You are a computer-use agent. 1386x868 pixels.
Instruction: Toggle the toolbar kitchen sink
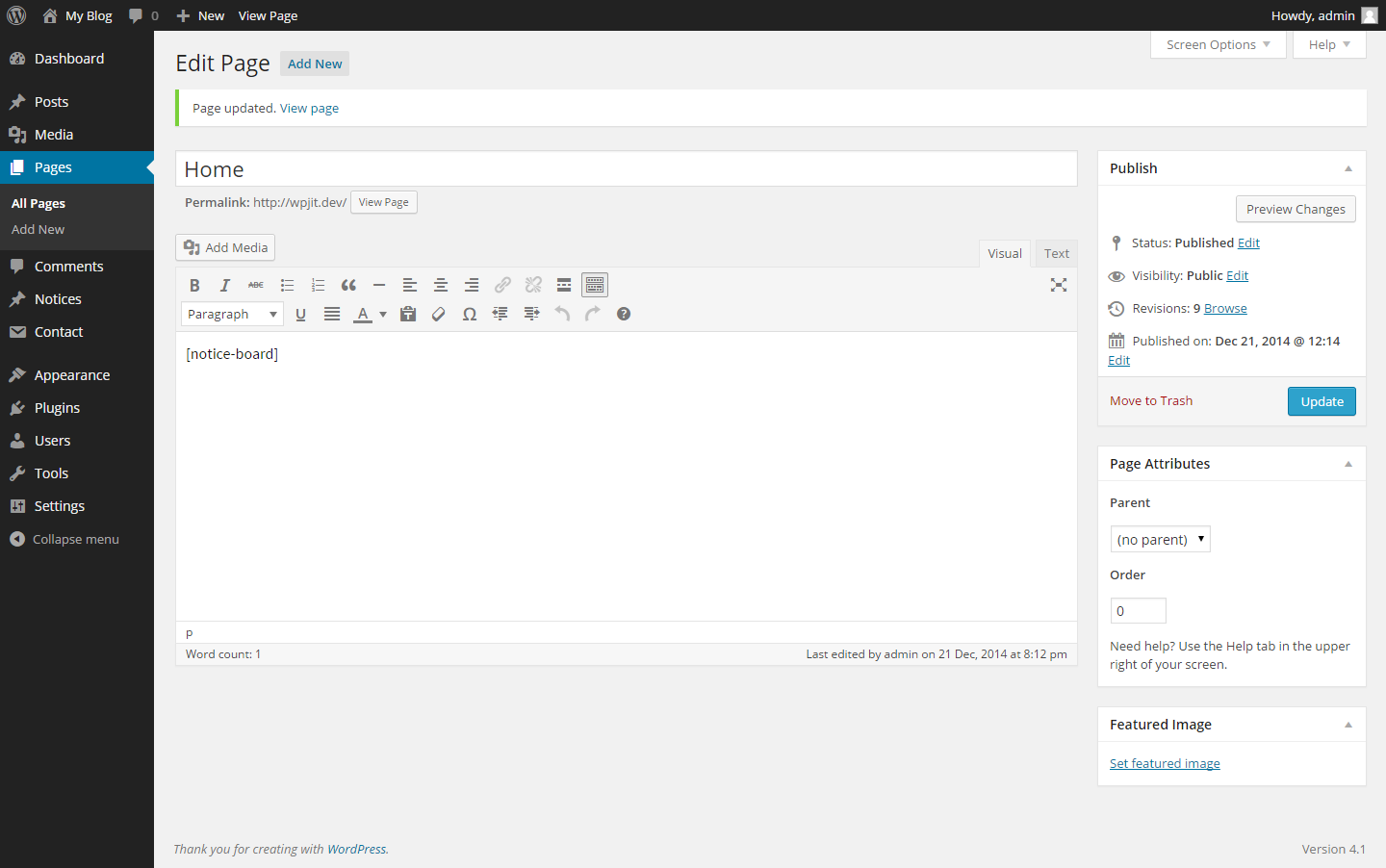(595, 285)
